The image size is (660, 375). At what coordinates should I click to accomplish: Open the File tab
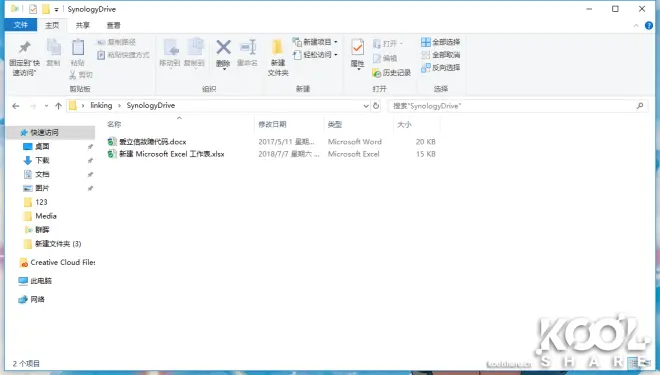tap(21, 25)
